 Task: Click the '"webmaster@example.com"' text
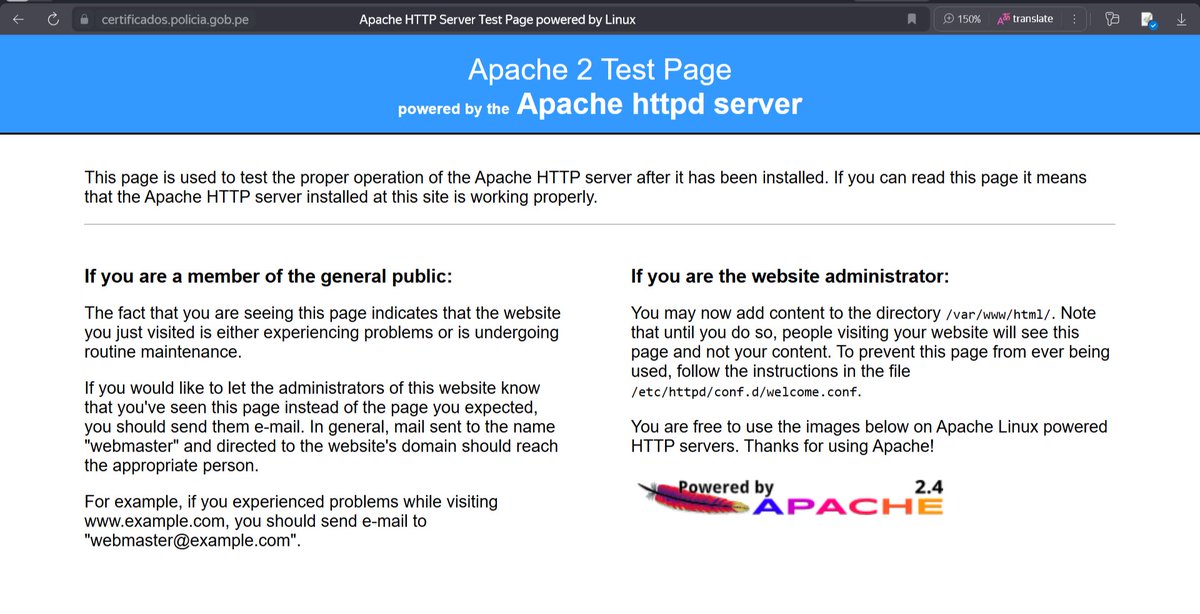(192, 540)
